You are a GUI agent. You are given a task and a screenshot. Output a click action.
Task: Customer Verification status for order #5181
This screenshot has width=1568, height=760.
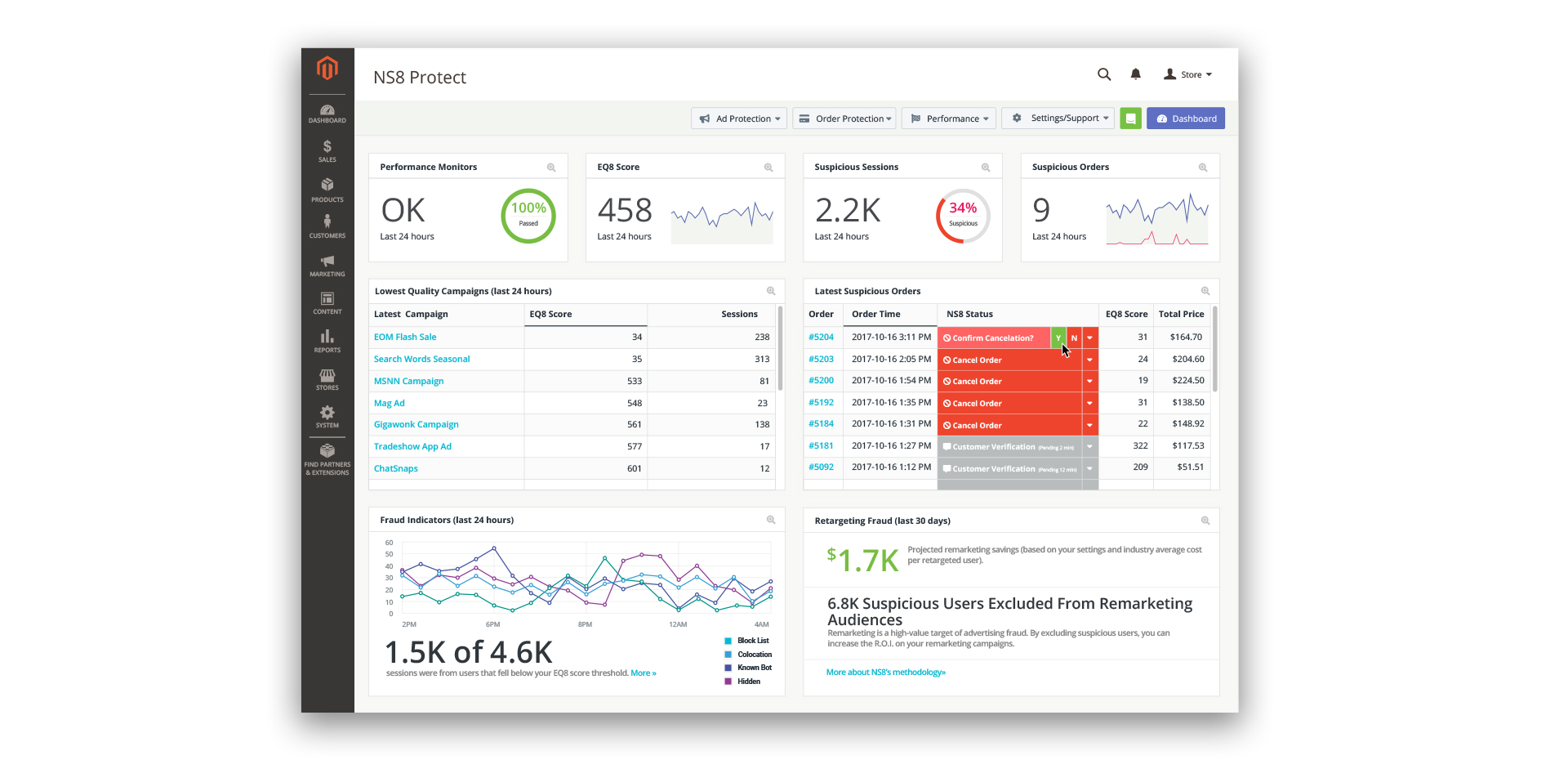[1010, 447]
